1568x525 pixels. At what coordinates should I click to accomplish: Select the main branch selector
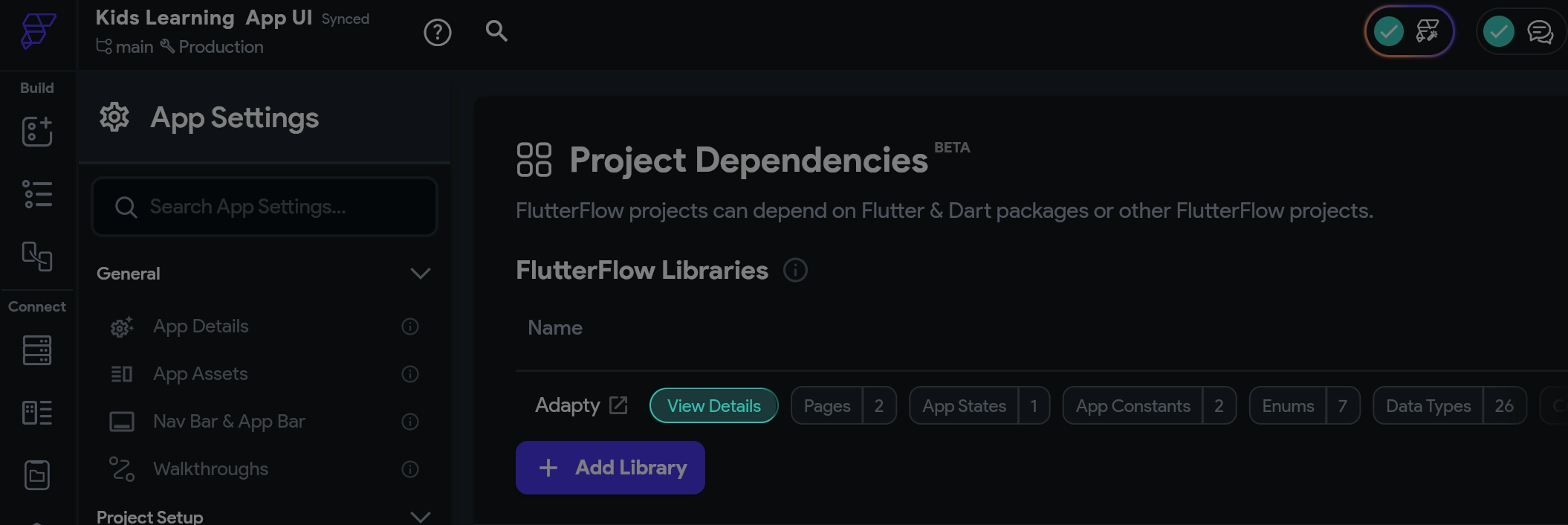click(x=125, y=47)
